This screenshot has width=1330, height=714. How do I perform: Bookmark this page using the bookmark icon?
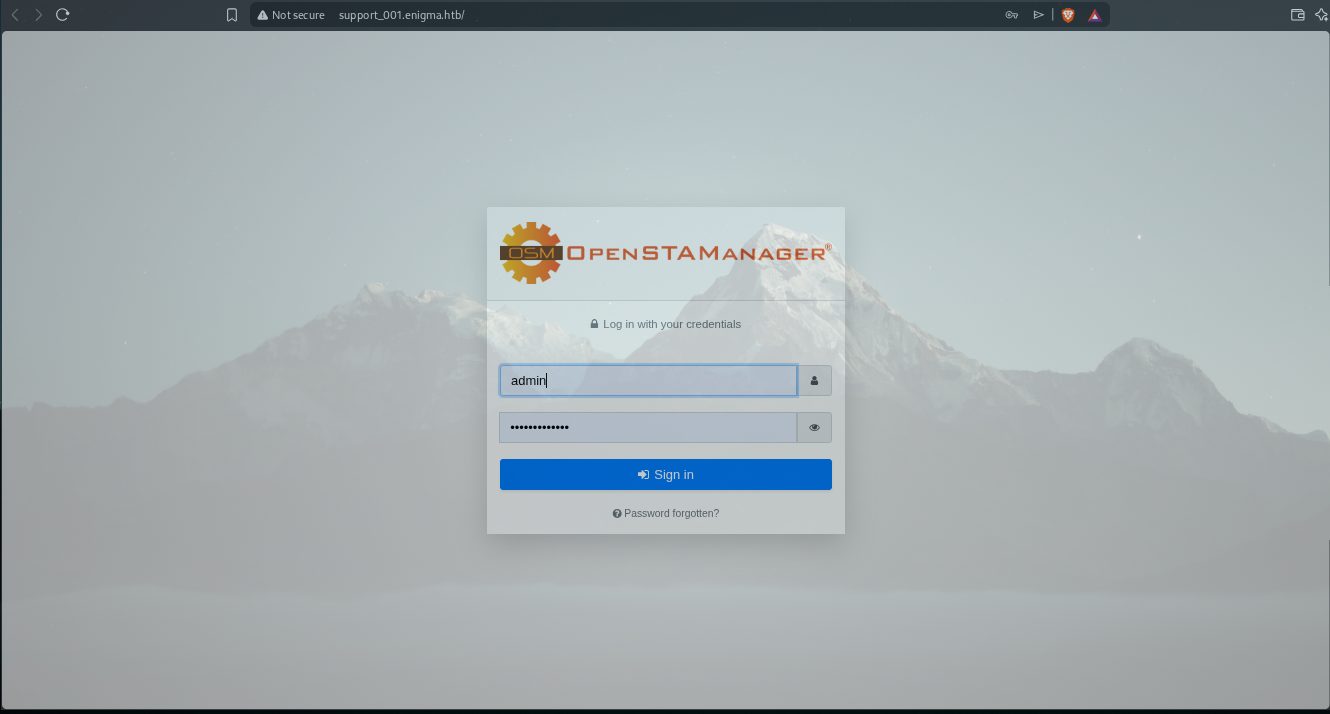[232, 15]
